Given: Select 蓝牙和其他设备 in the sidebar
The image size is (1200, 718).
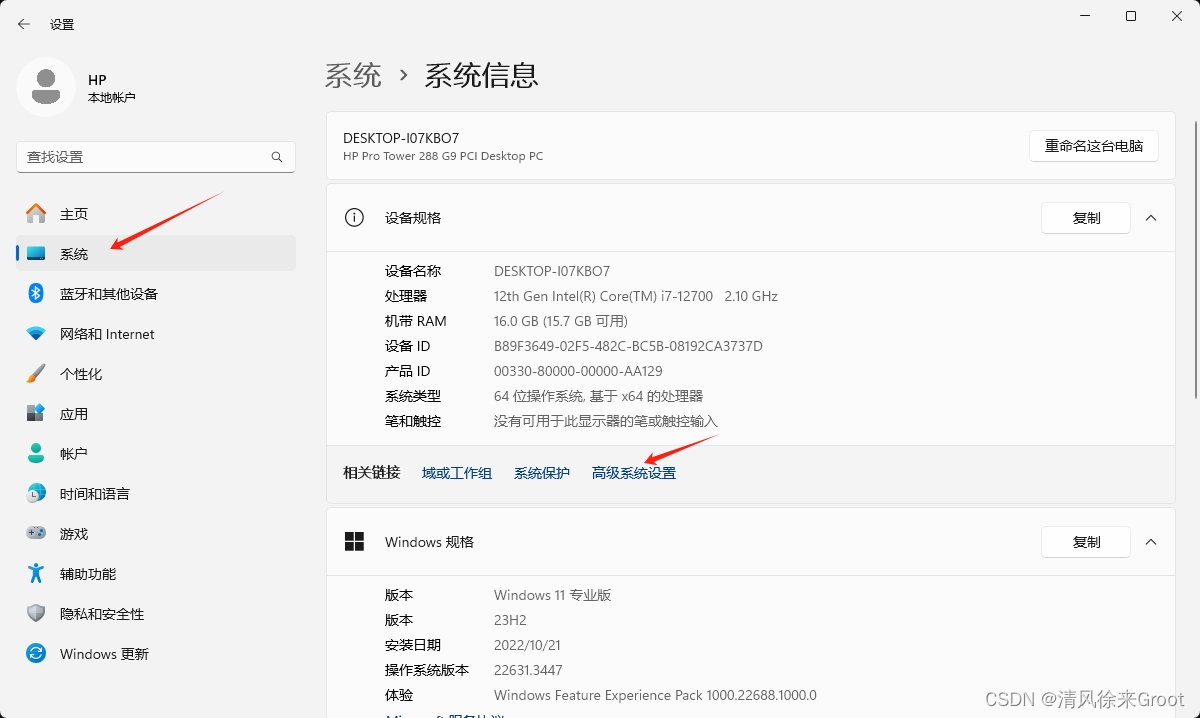Looking at the screenshot, I should pos(156,294).
